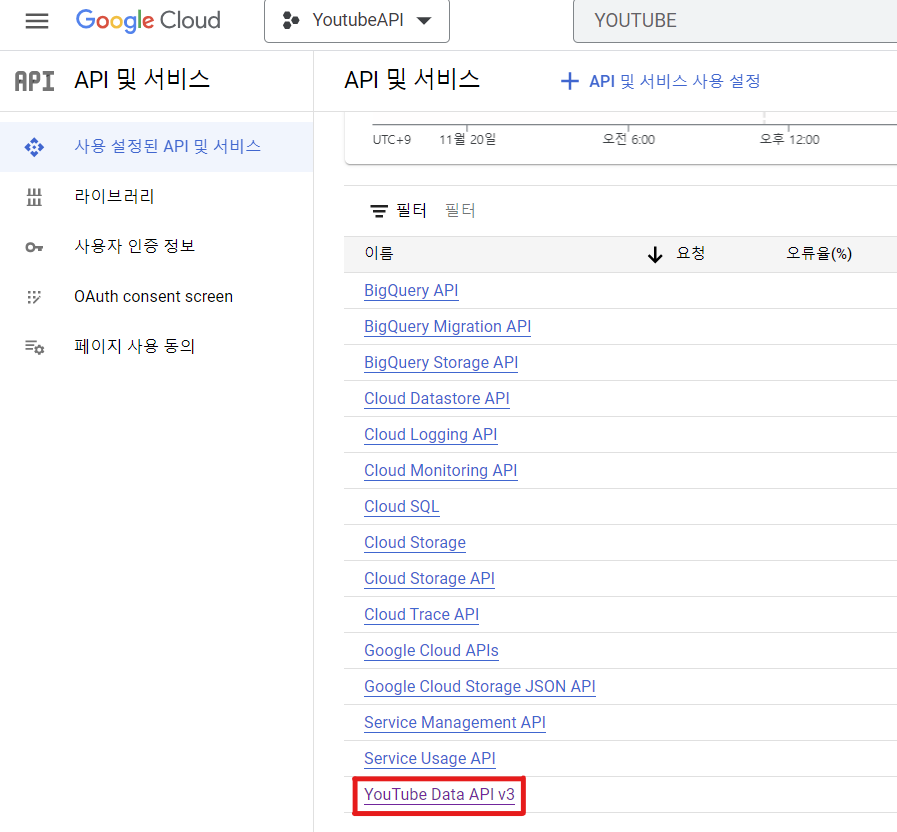Click the page usage agreement settings icon
Screen dimensions: 897x832
pyautogui.click(x=34, y=347)
